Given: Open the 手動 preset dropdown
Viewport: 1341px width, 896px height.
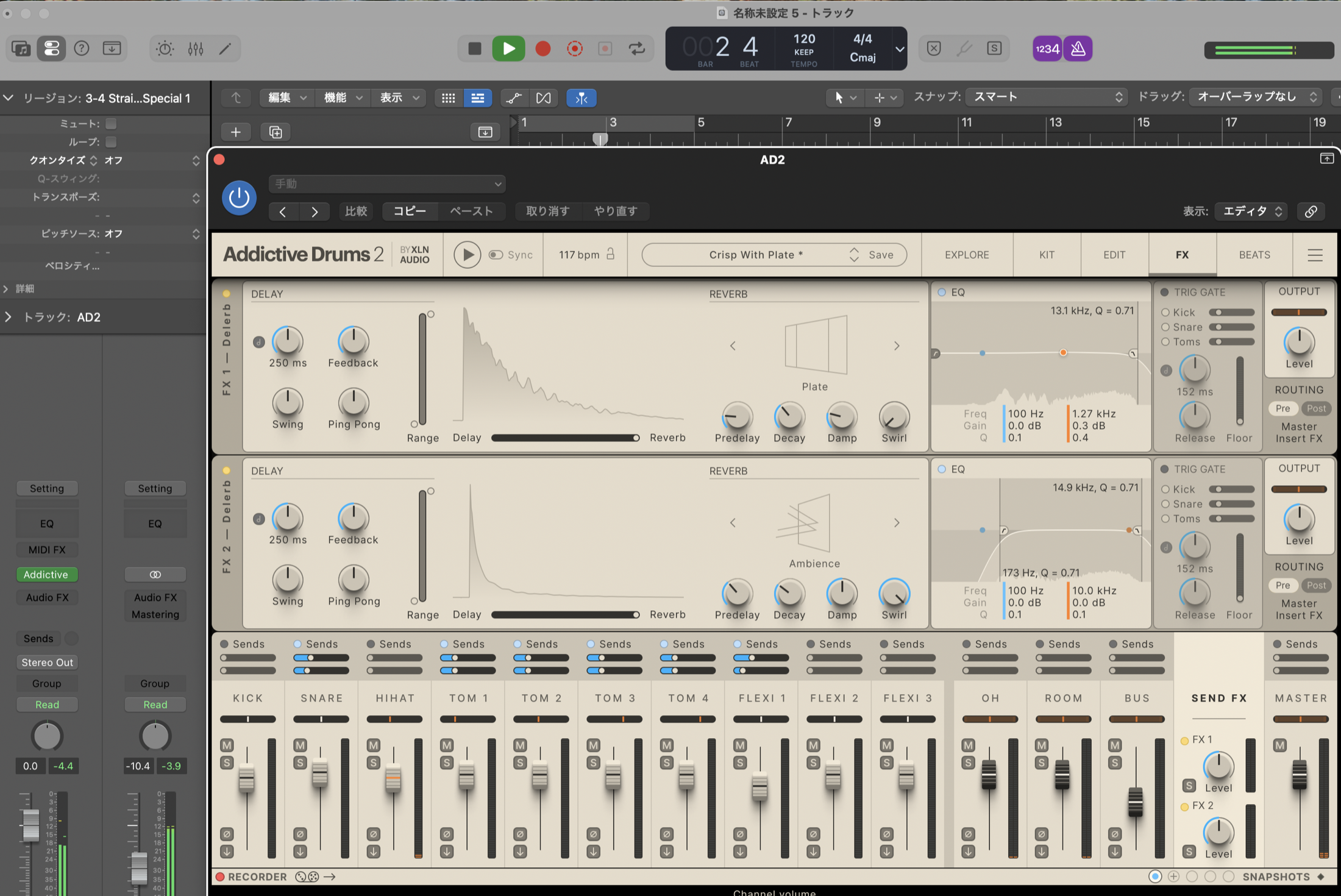Looking at the screenshot, I should click(388, 183).
